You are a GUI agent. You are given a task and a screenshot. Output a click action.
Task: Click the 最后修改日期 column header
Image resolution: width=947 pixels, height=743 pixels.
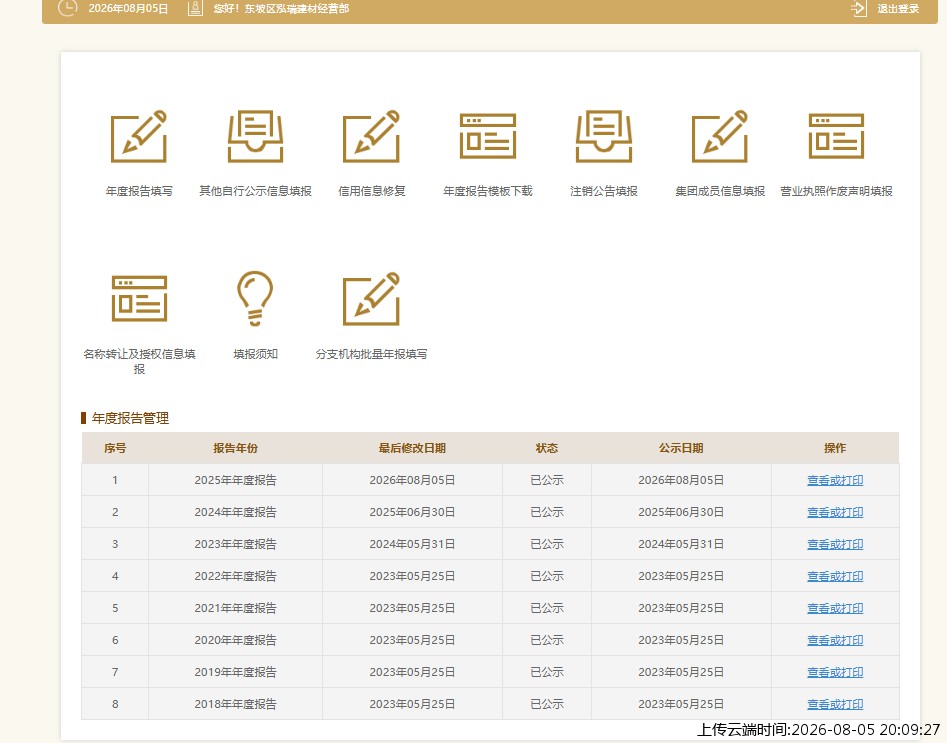point(412,448)
